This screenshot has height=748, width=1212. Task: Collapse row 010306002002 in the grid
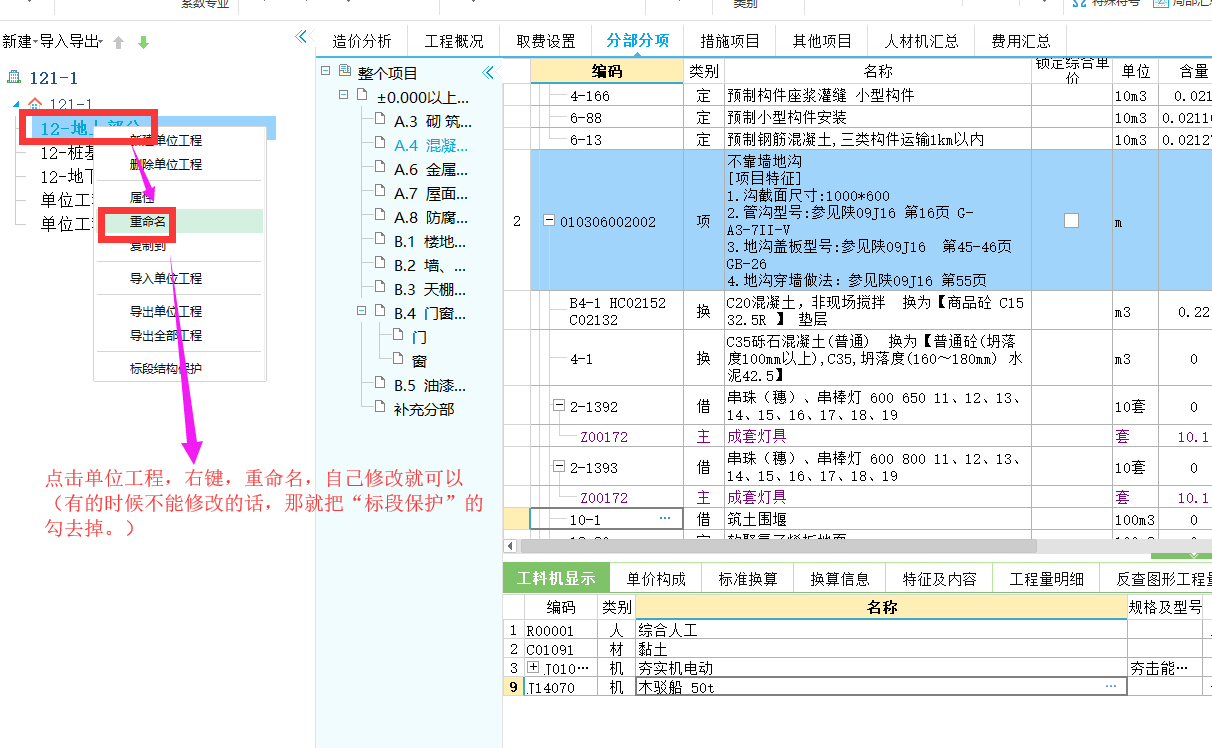pyautogui.click(x=549, y=221)
